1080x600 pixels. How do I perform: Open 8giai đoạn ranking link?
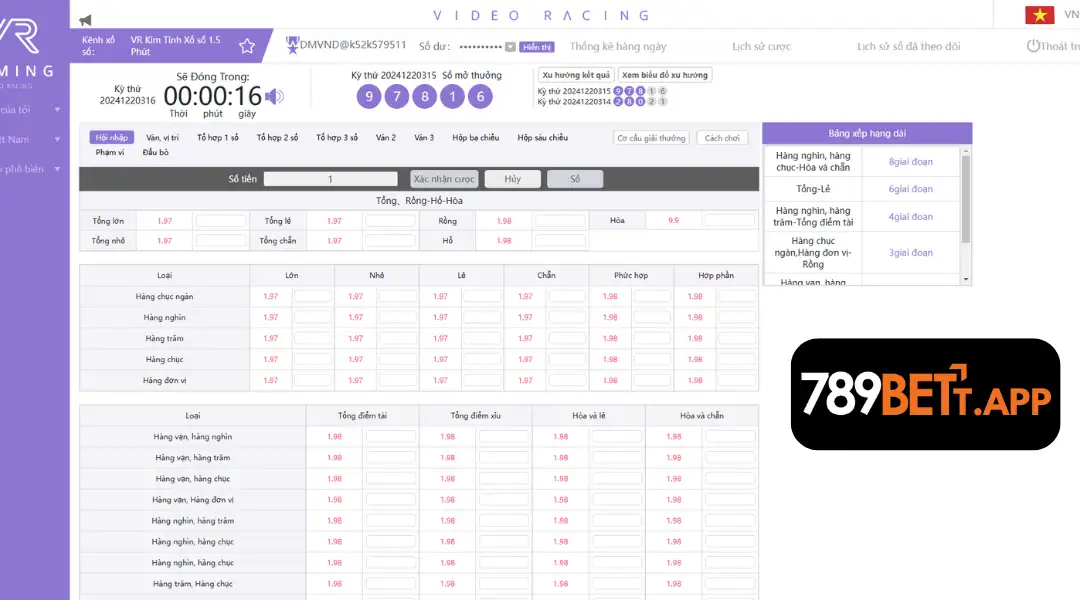point(911,162)
